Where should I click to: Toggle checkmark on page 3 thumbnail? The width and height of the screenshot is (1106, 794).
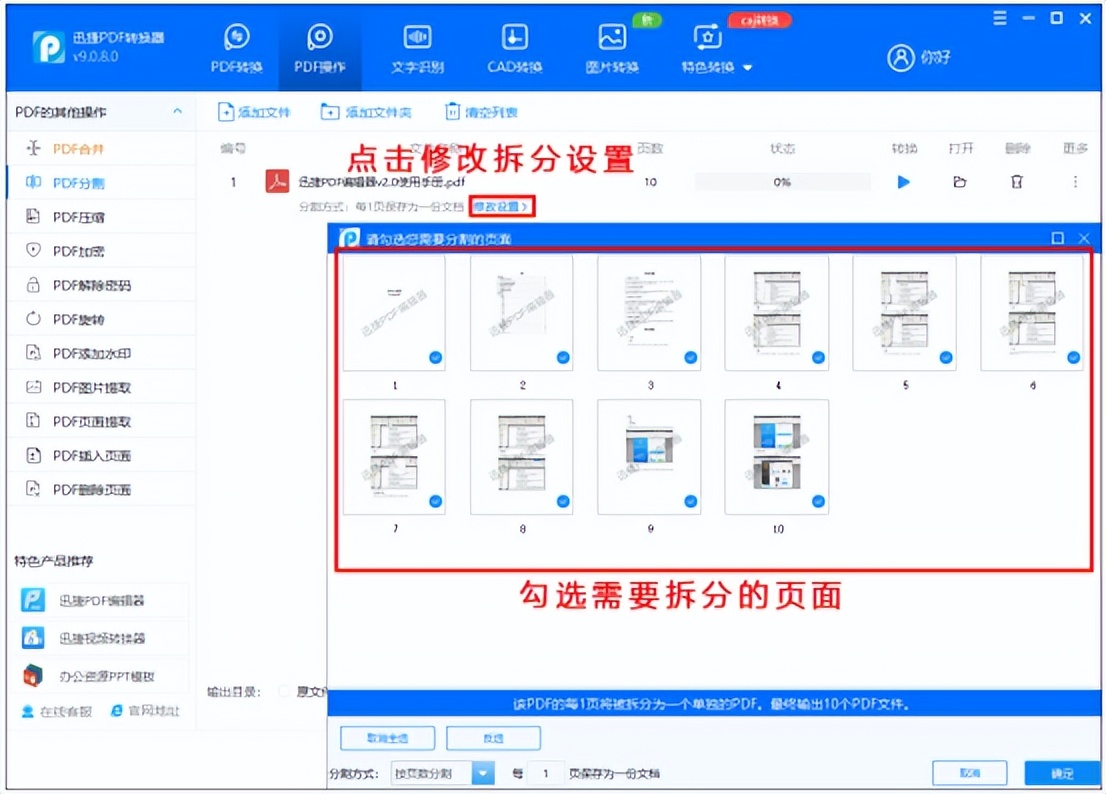691,358
